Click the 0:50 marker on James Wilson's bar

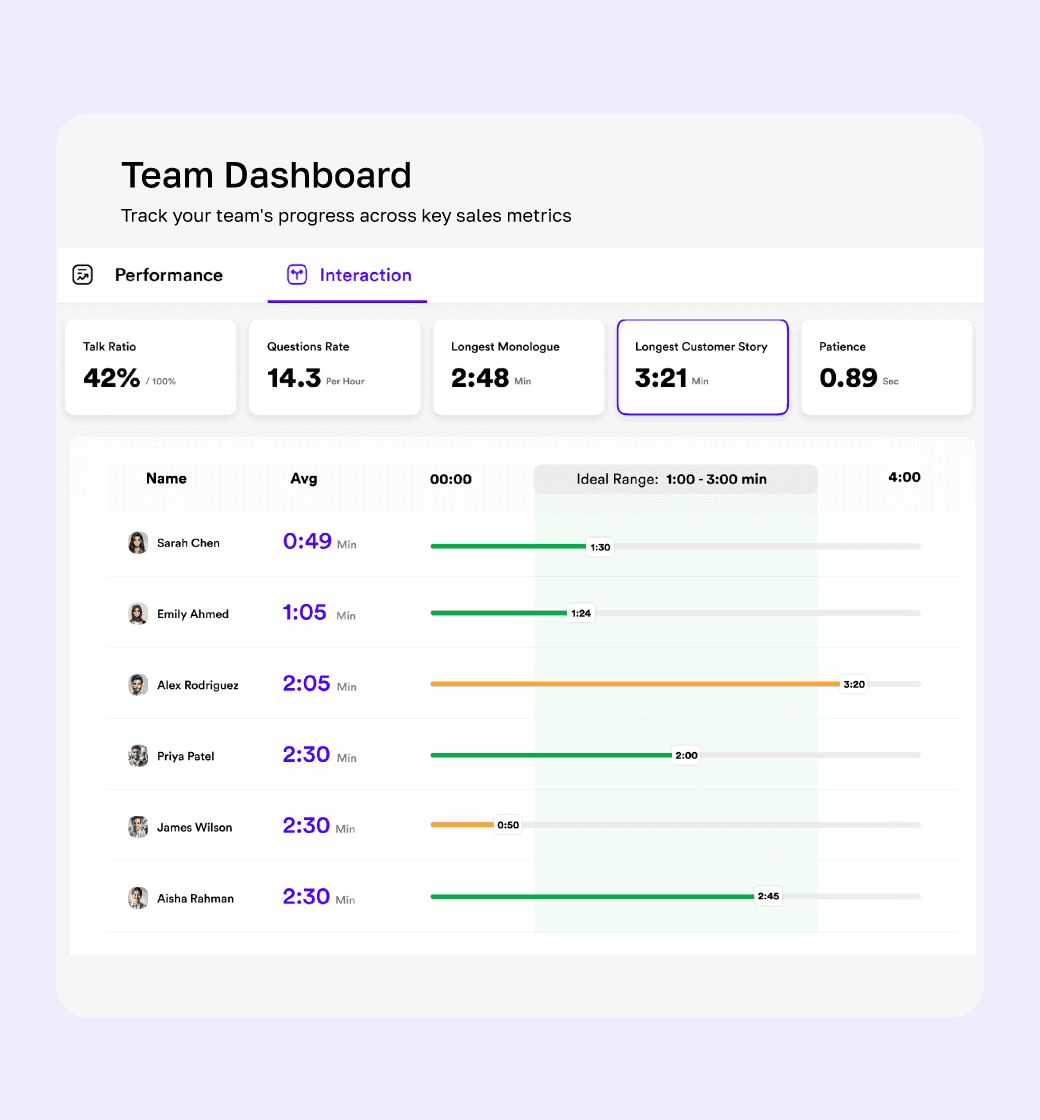[508, 825]
